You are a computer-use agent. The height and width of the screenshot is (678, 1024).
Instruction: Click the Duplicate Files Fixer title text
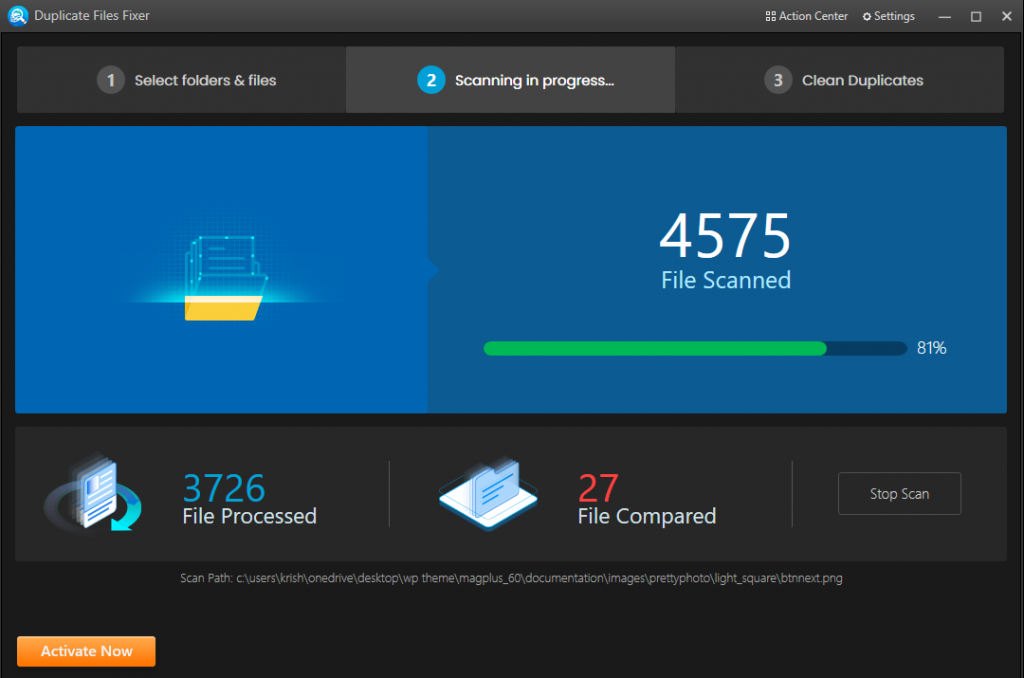click(x=91, y=16)
